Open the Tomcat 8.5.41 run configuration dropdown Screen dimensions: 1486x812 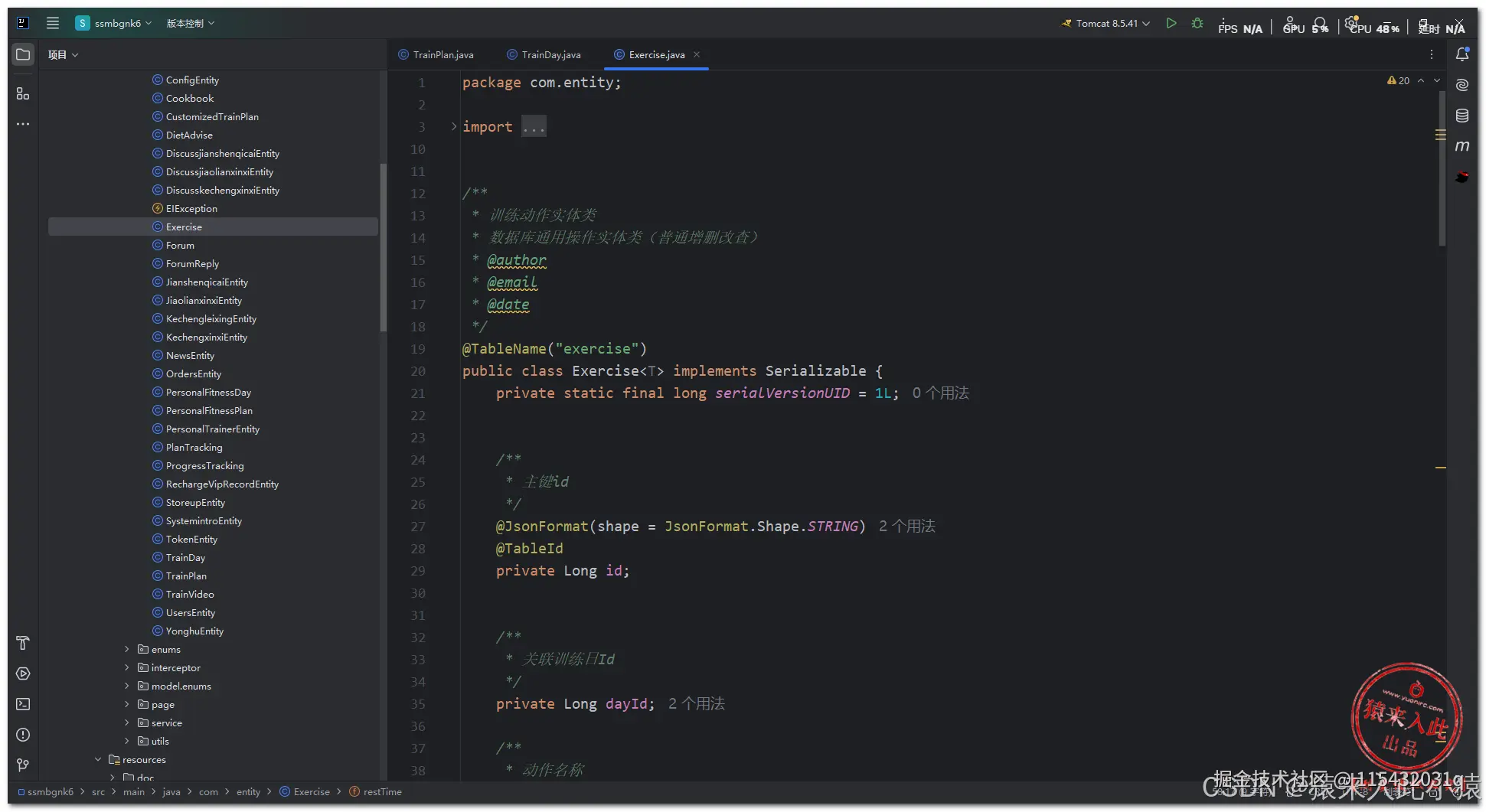tap(1106, 24)
